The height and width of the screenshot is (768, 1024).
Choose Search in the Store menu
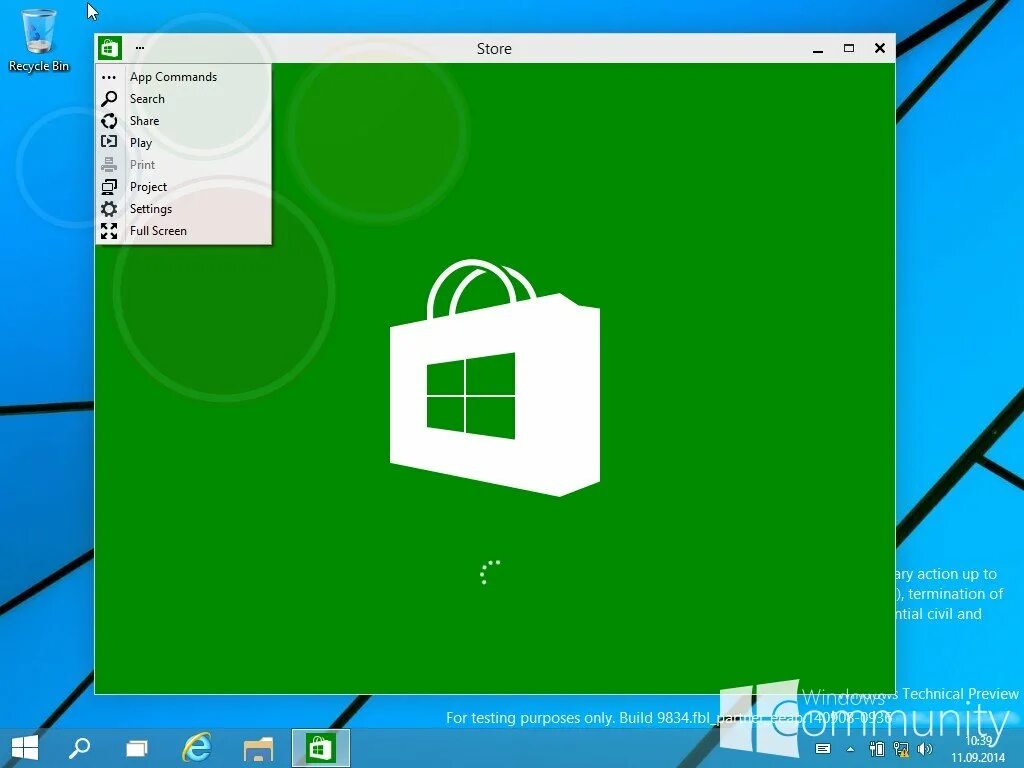click(x=184, y=99)
